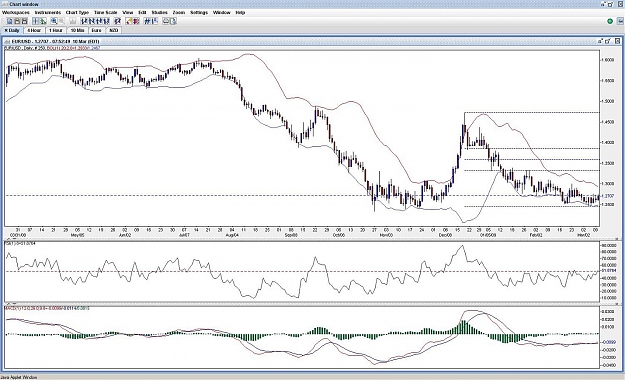The height and width of the screenshot is (380, 625).
Task: Open the Chart Type menu
Action: point(77,13)
